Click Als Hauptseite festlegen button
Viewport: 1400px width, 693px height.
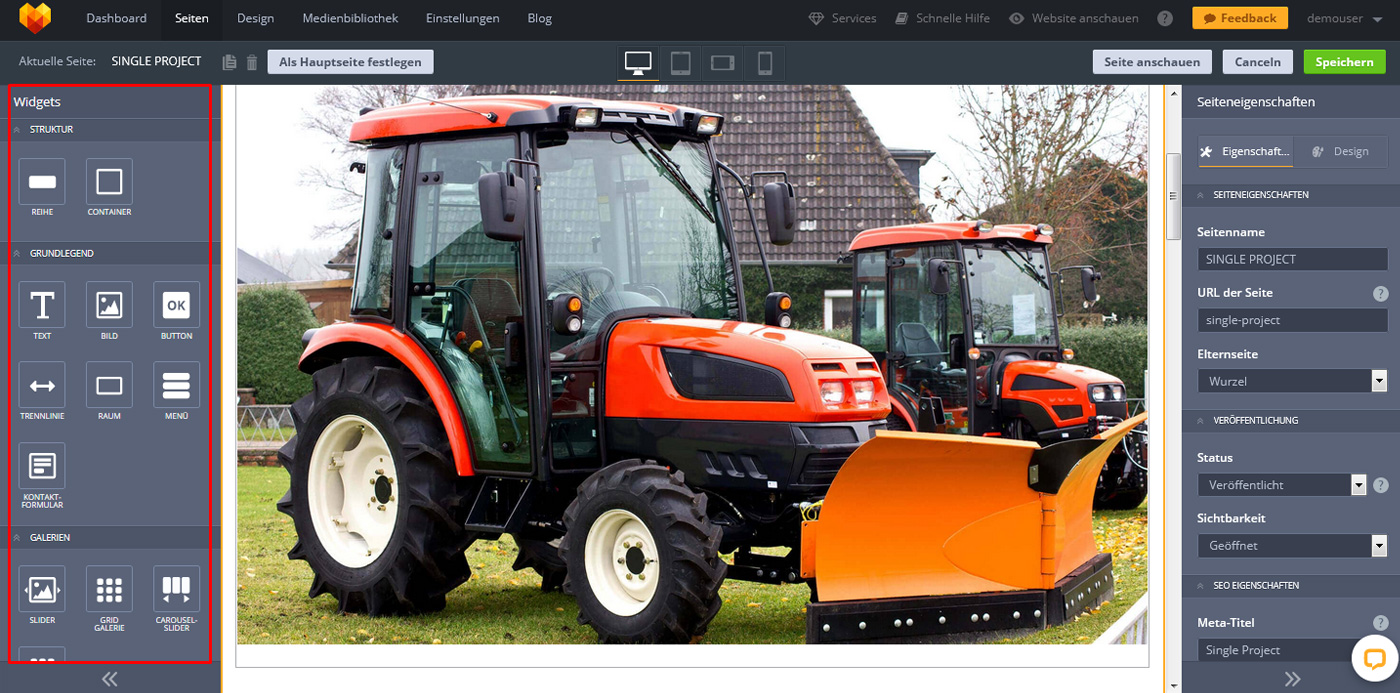pyautogui.click(x=350, y=62)
